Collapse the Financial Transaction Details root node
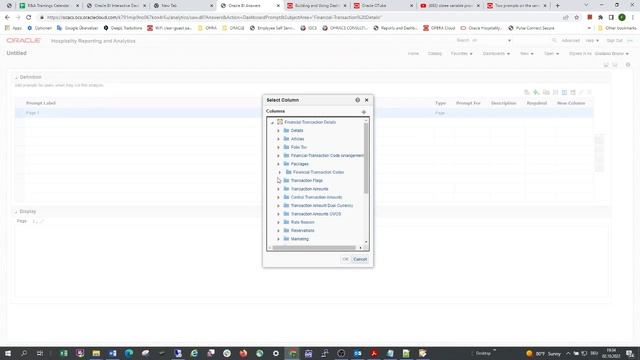 coord(272,122)
